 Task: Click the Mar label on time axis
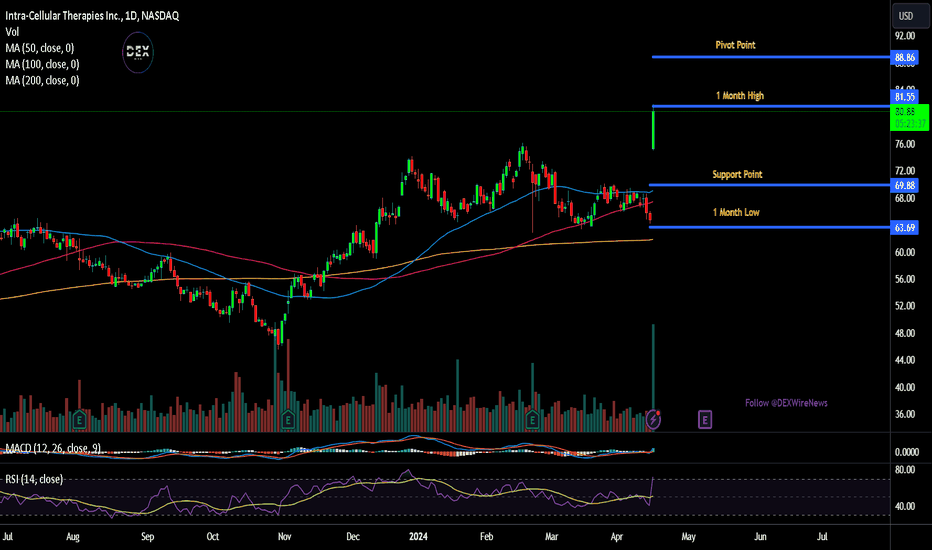tap(552, 536)
